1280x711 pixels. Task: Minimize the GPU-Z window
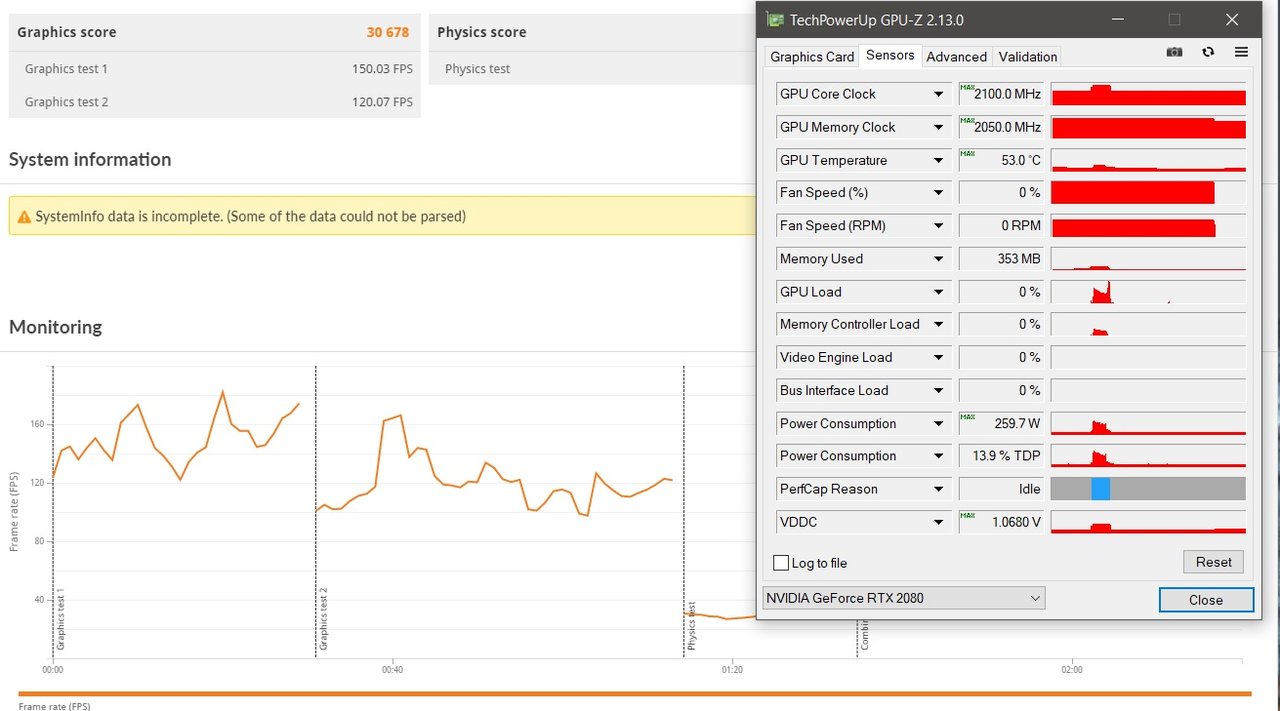[1117, 19]
